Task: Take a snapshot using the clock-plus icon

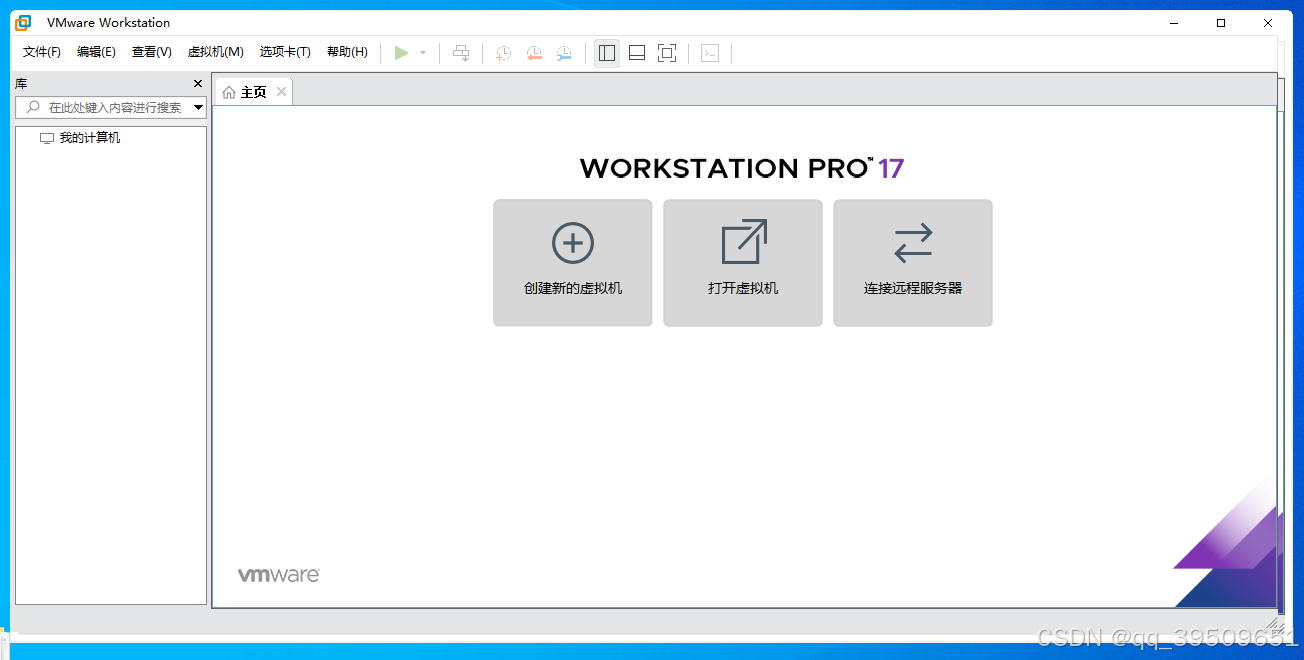Action: point(503,52)
